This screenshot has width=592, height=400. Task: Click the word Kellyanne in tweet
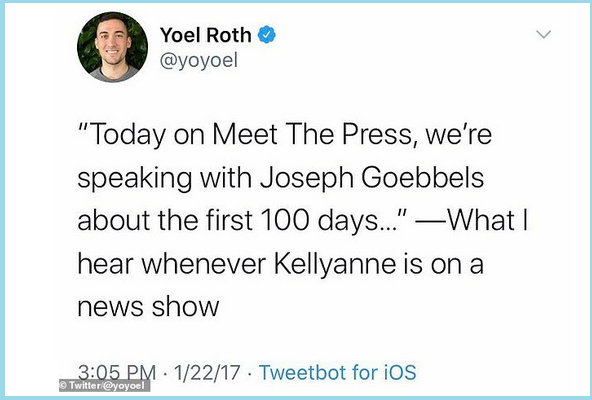coord(335,264)
